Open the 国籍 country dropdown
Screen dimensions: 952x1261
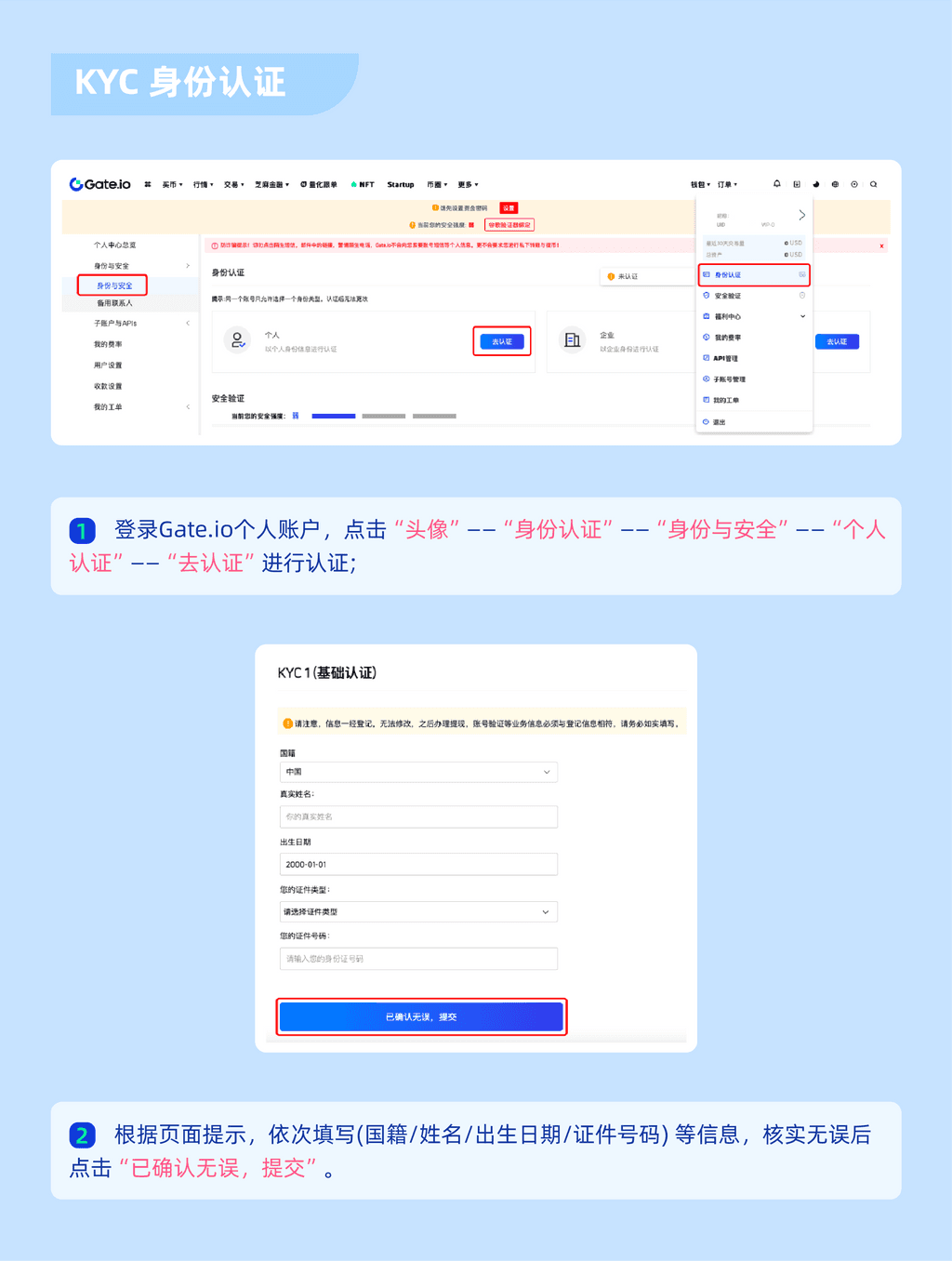tap(418, 772)
